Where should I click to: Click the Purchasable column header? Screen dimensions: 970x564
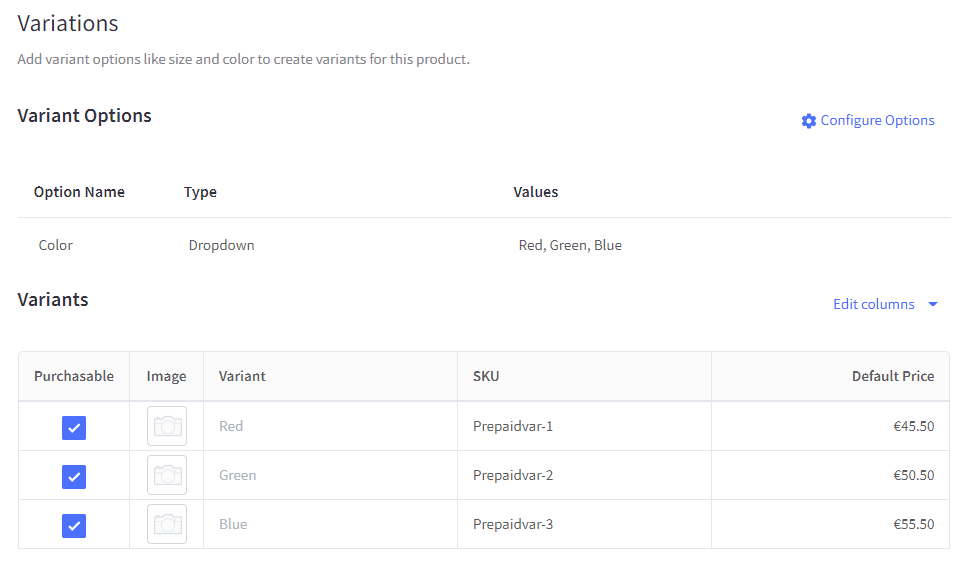click(x=74, y=376)
